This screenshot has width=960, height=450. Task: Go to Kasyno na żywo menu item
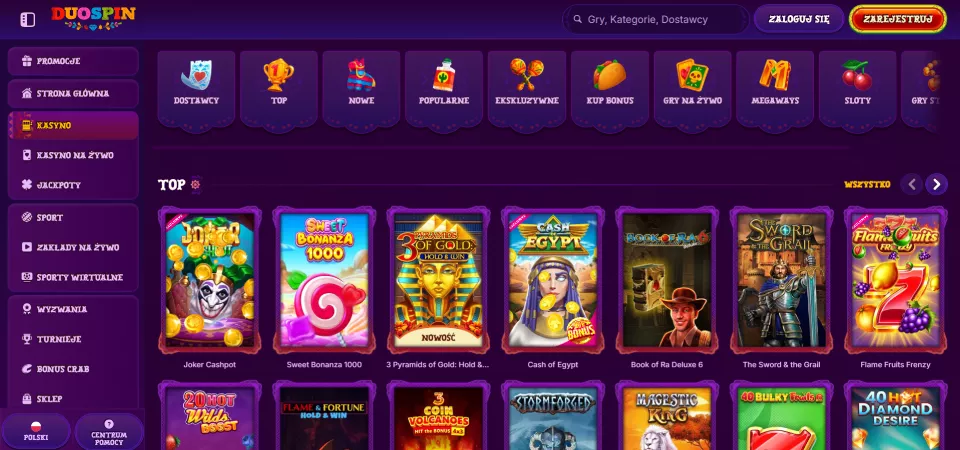[x=73, y=155]
